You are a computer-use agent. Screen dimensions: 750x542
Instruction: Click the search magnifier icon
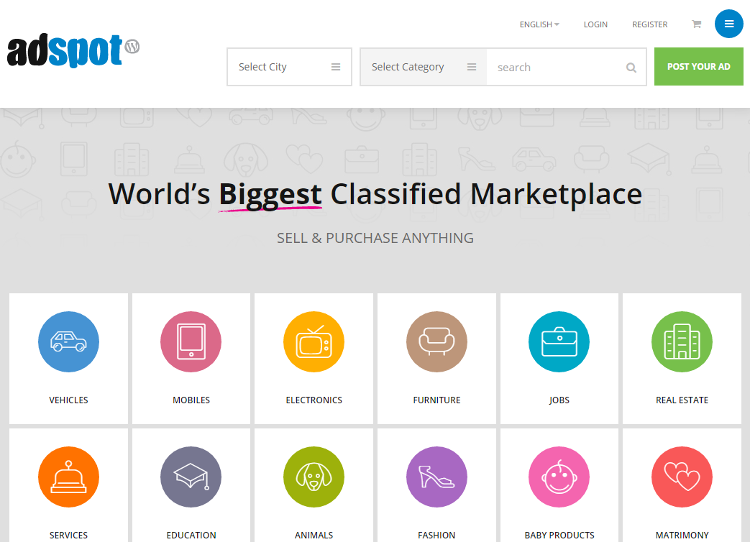pos(631,67)
